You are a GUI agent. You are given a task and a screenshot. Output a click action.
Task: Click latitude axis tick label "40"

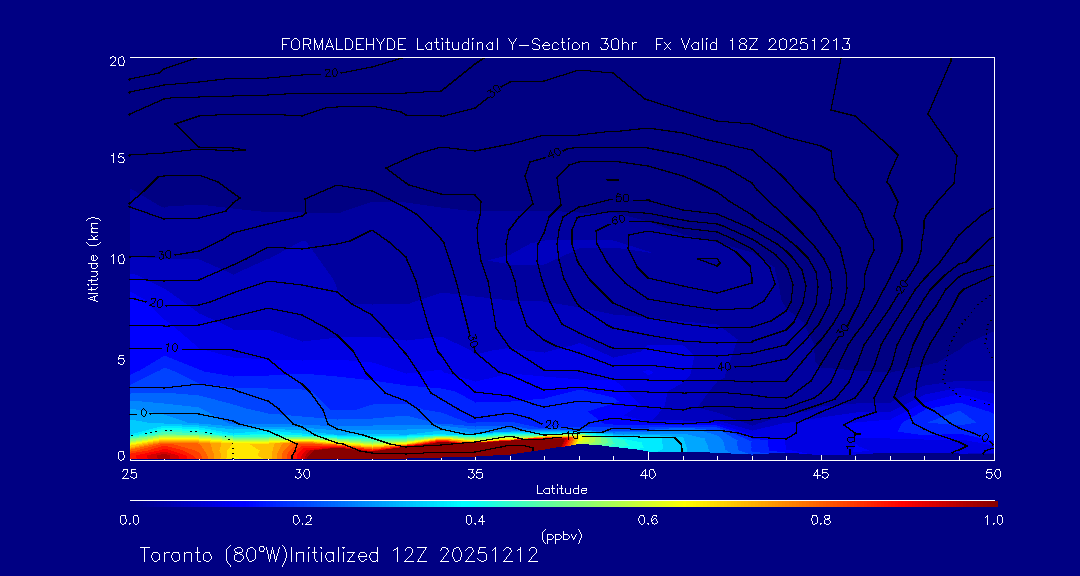click(x=647, y=474)
